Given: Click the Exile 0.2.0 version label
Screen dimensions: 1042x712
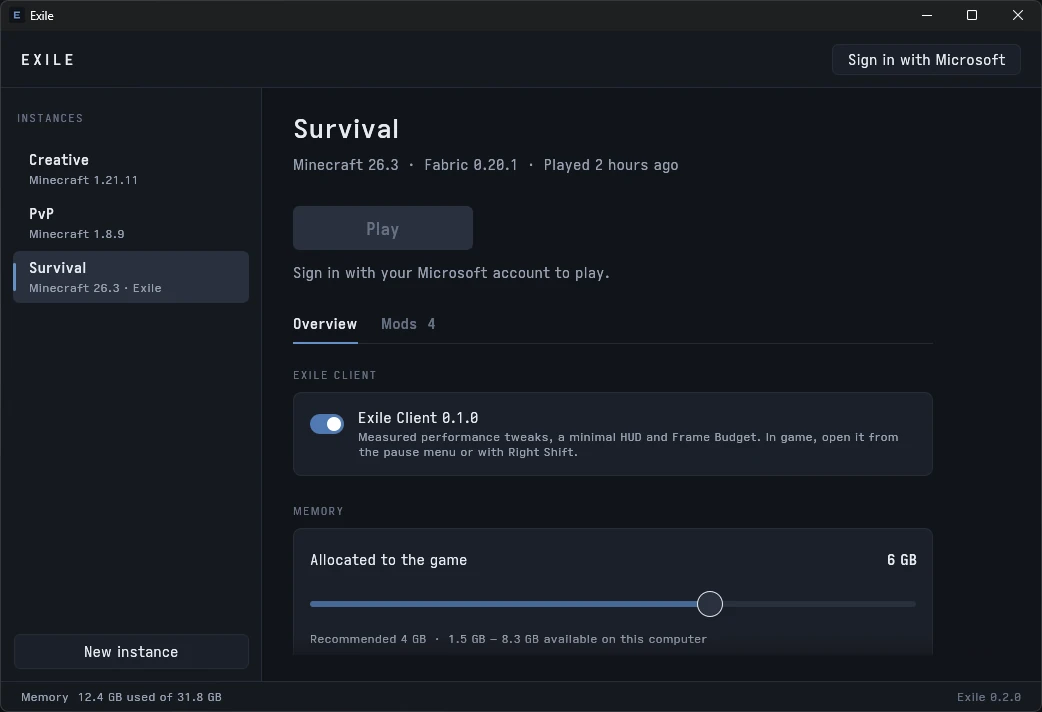Looking at the screenshot, I should pyautogui.click(x=988, y=697).
